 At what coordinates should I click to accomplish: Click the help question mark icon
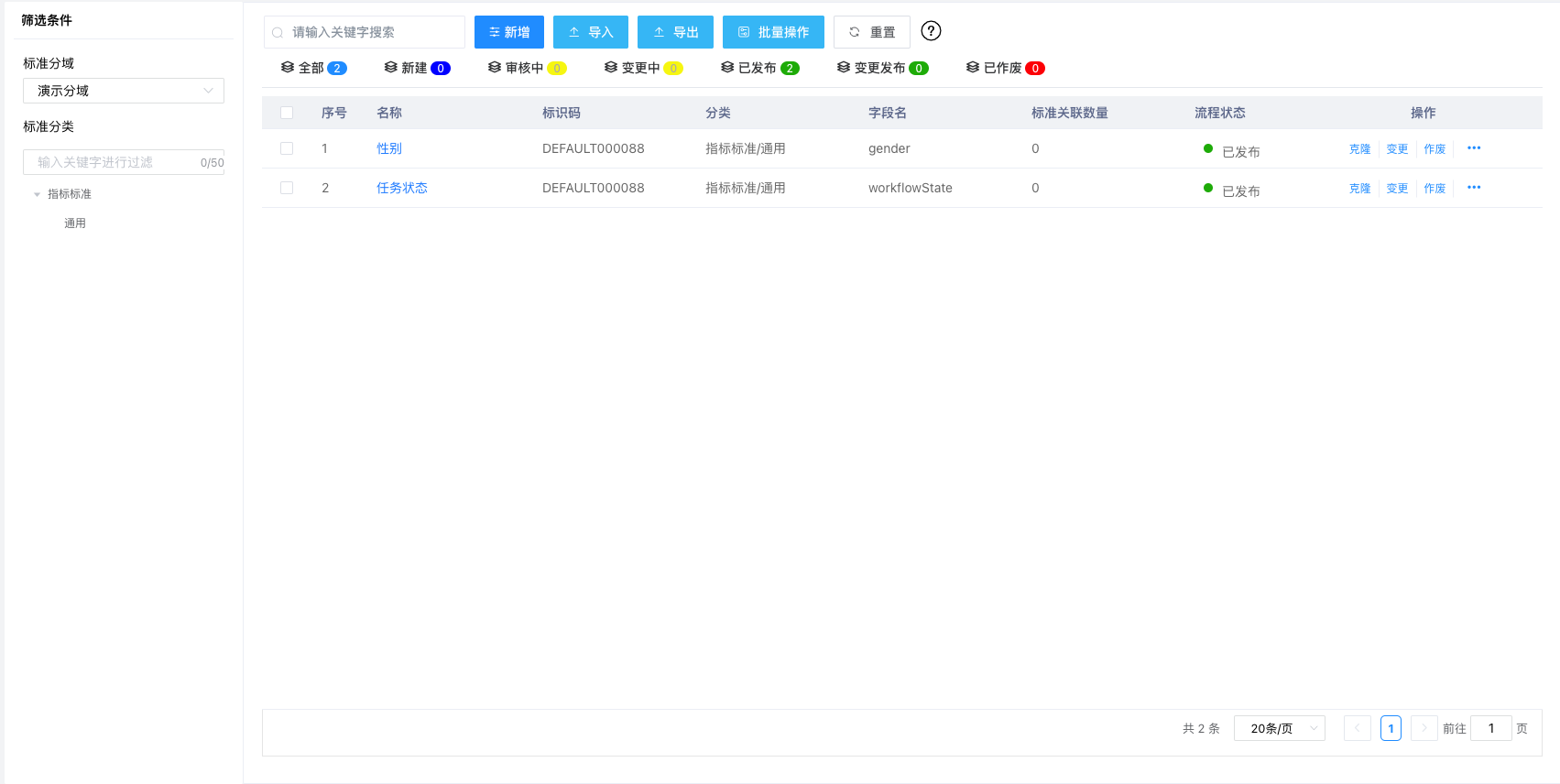(x=931, y=31)
